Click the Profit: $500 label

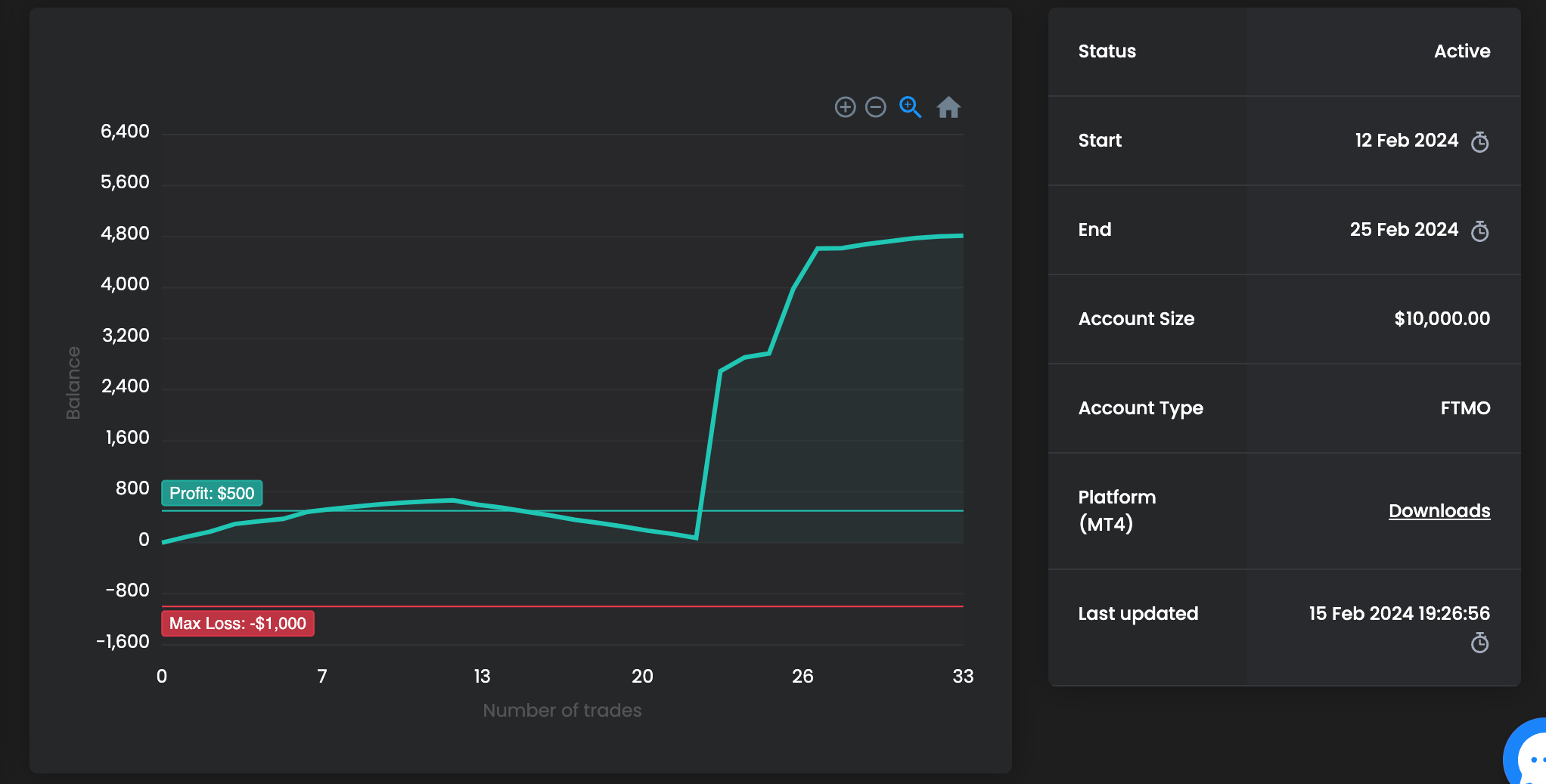click(212, 494)
